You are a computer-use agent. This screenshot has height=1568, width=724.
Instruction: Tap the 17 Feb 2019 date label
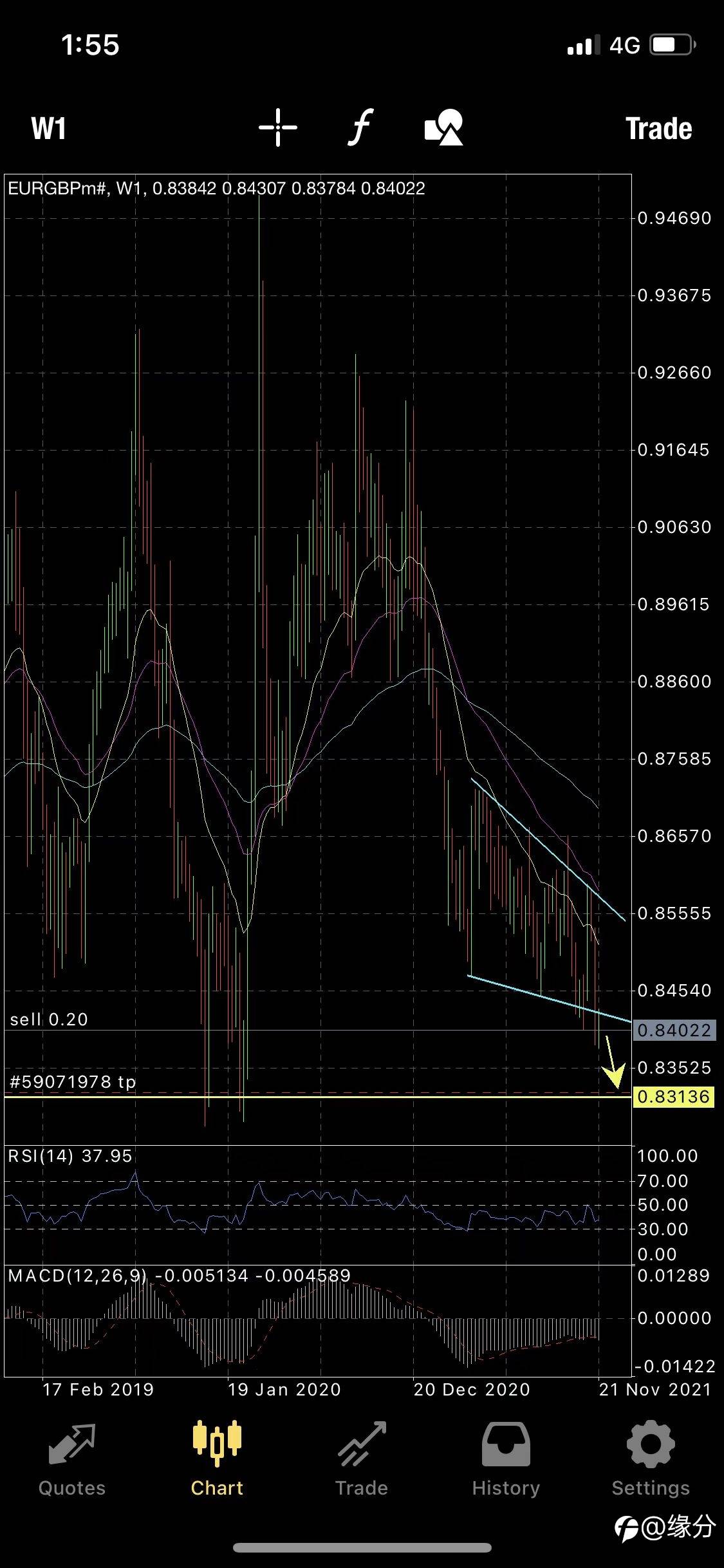pos(98,1389)
